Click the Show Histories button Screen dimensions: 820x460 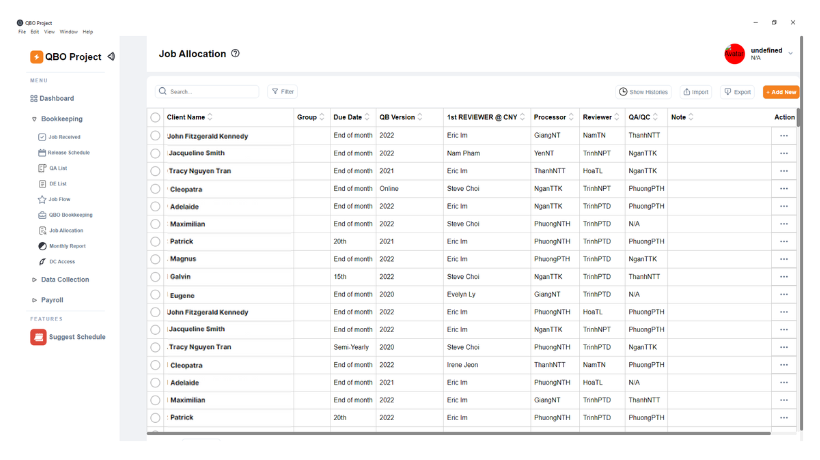tap(643, 92)
